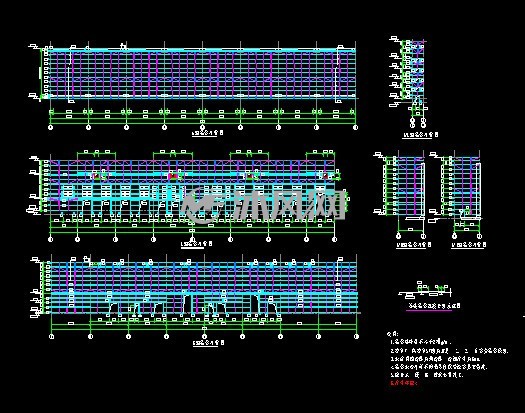This screenshot has height=413, width=525.
Task: Select the right of the two paired side elevations
Action: tap(456, 195)
